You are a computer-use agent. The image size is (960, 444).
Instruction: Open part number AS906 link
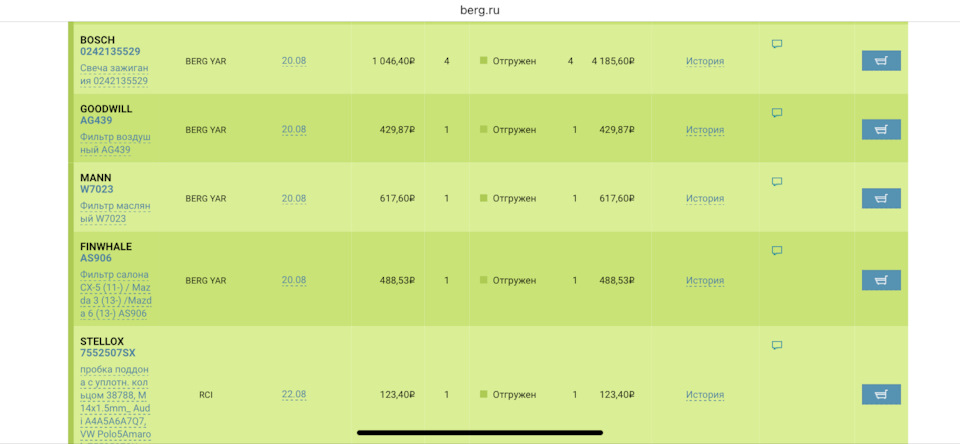(x=96, y=258)
